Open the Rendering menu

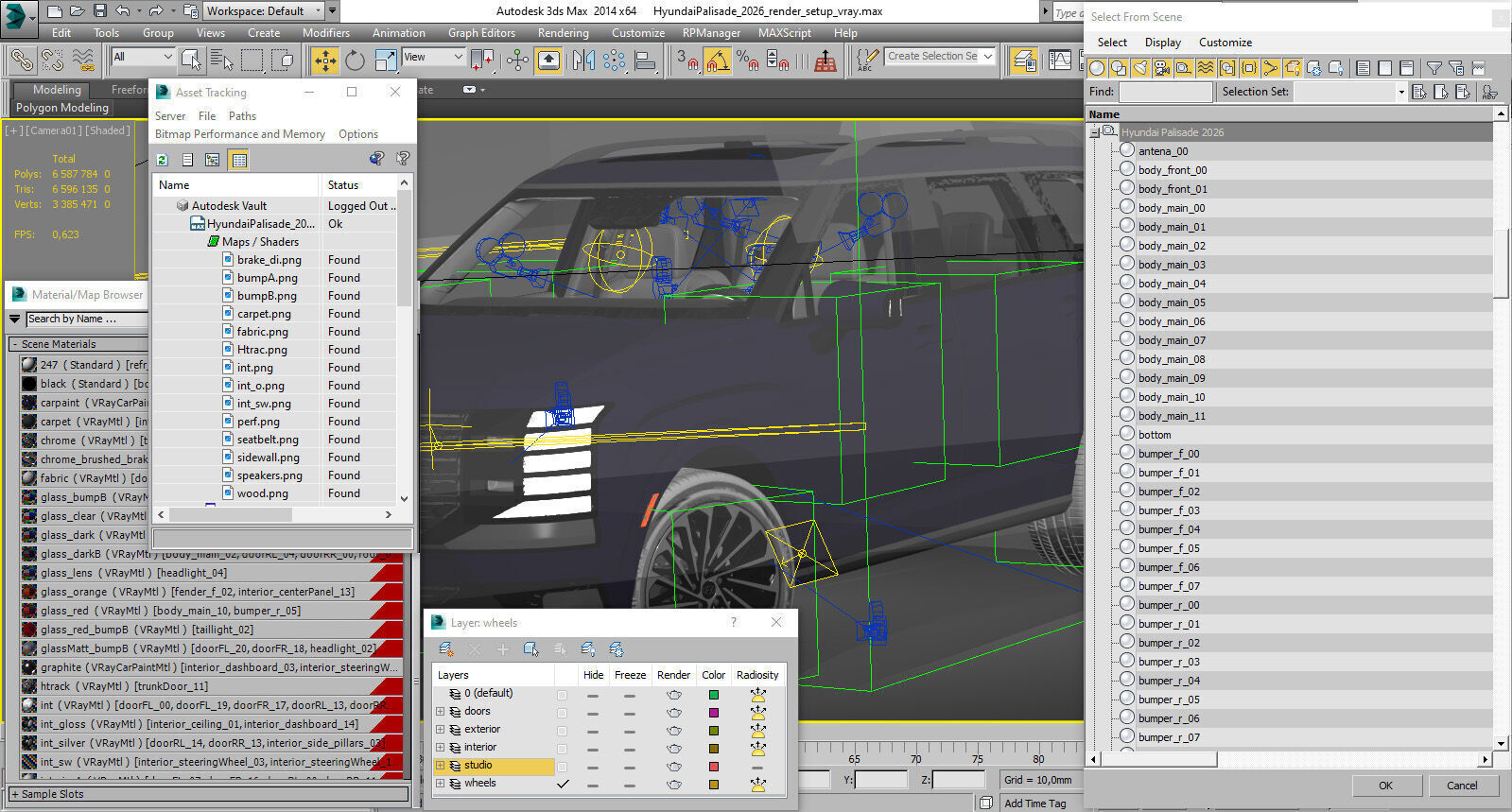(563, 32)
